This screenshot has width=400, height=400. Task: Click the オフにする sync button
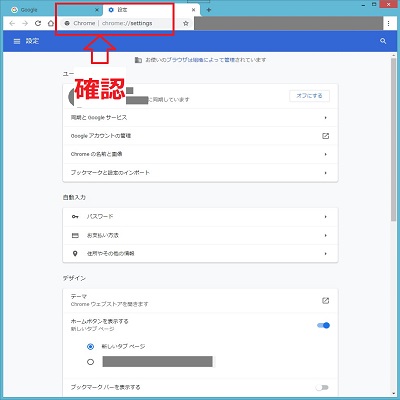(x=309, y=96)
